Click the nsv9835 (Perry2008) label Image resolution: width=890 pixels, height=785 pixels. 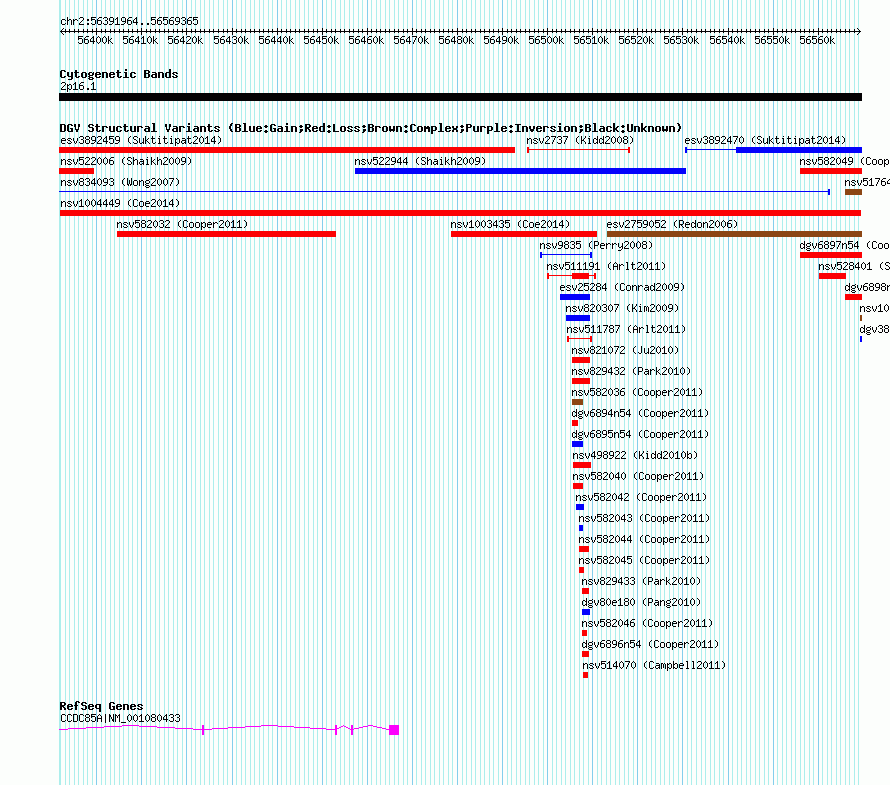point(596,245)
